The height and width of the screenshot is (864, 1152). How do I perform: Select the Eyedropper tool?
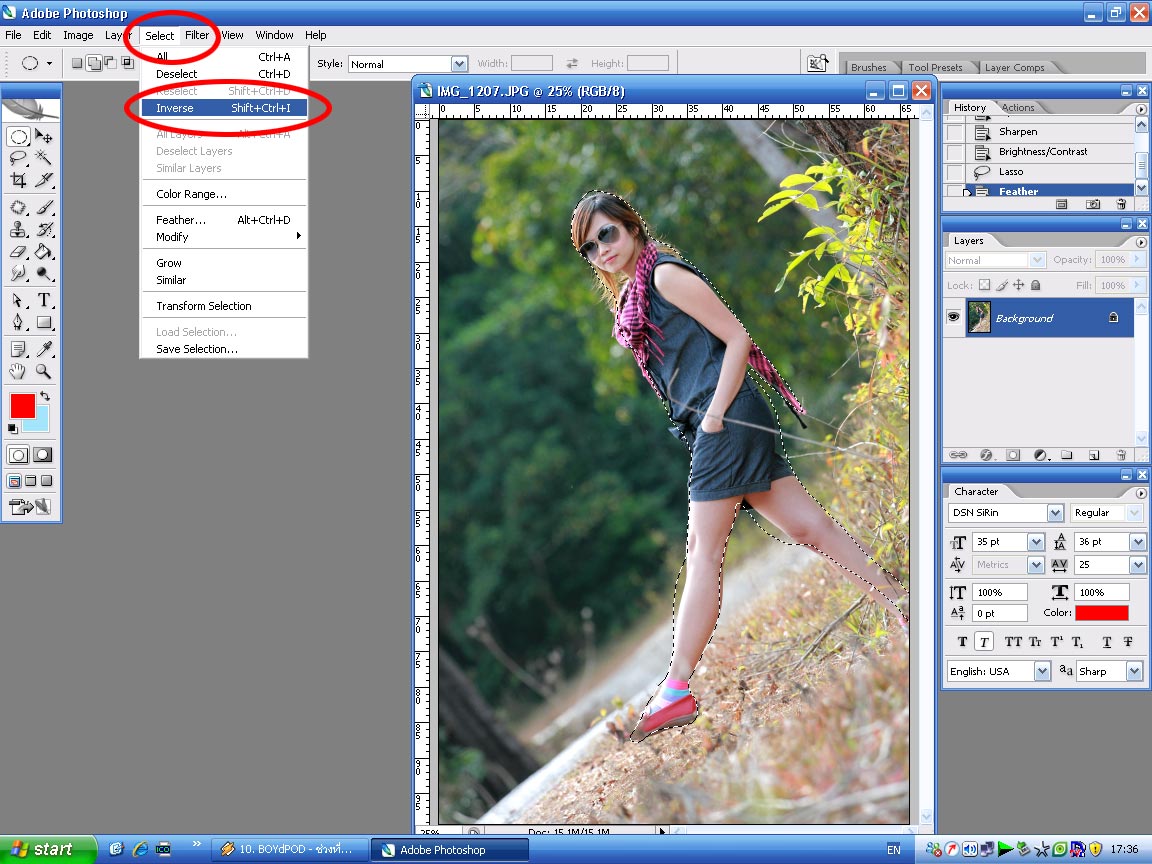click(x=43, y=349)
